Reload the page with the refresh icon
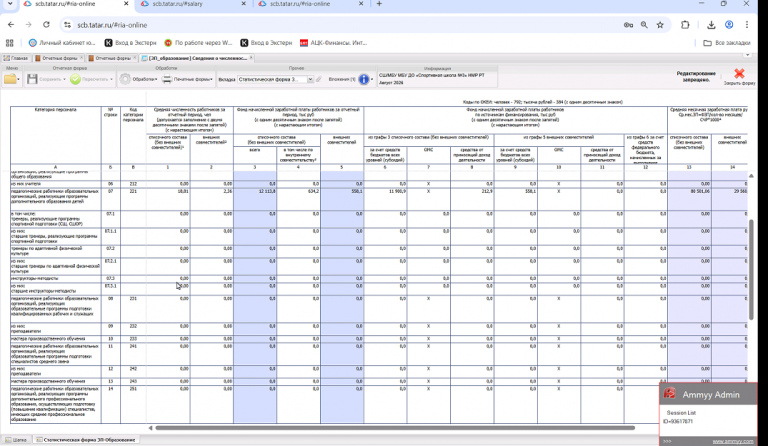The height and width of the screenshot is (446, 768). (46, 24)
